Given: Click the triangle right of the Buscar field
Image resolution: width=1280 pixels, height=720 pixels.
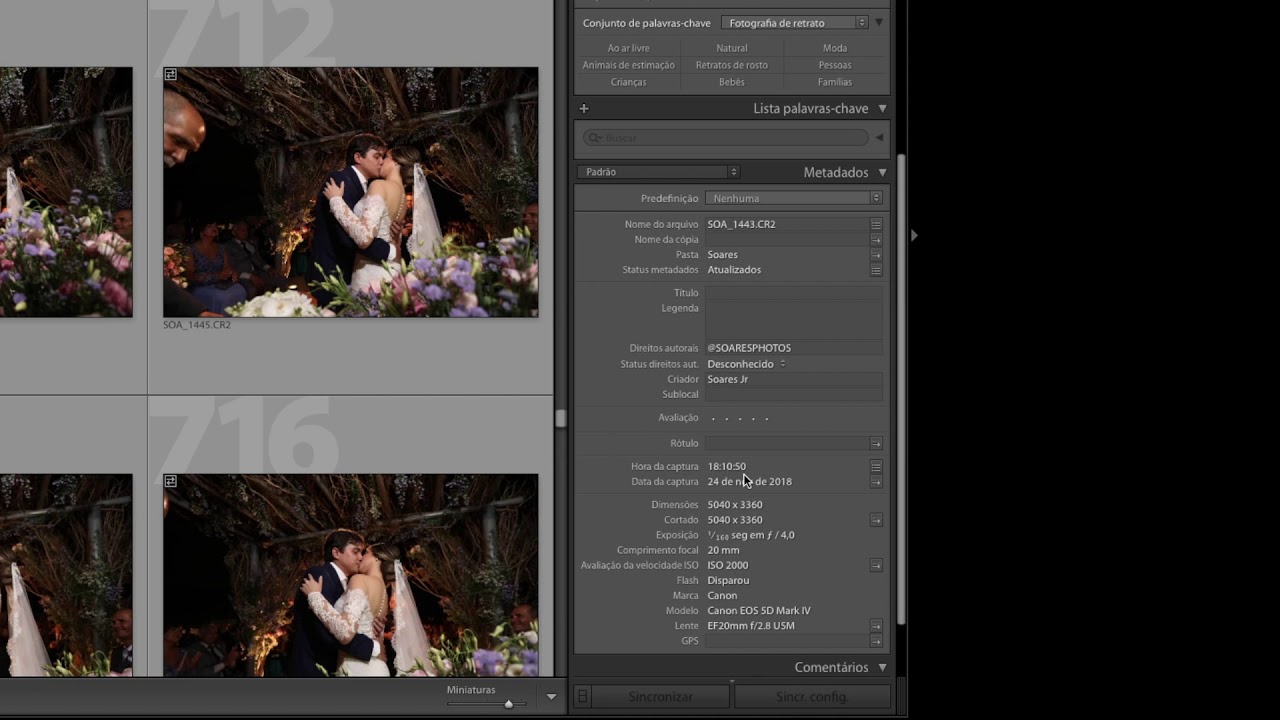Looking at the screenshot, I should coord(879,138).
